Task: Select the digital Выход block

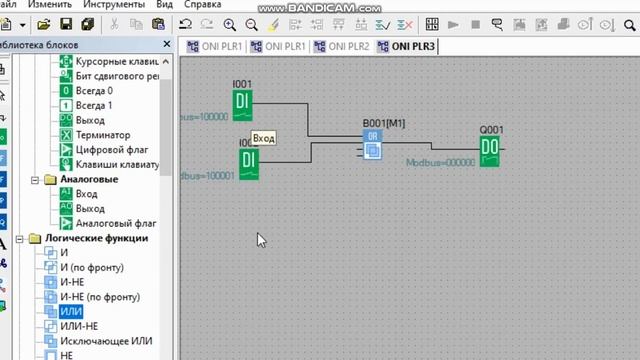Action: coord(82,120)
